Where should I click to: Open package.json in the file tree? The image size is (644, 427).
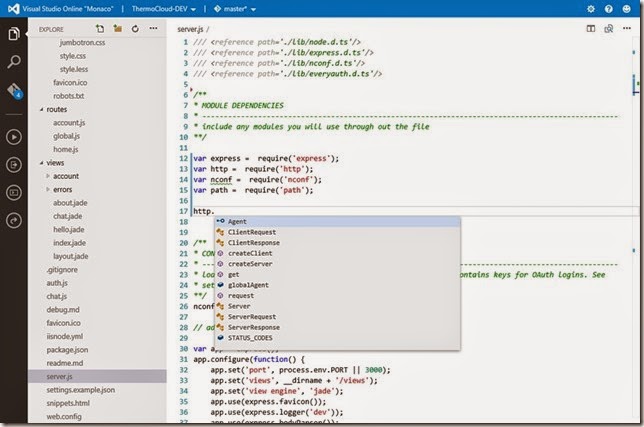click(x=65, y=350)
